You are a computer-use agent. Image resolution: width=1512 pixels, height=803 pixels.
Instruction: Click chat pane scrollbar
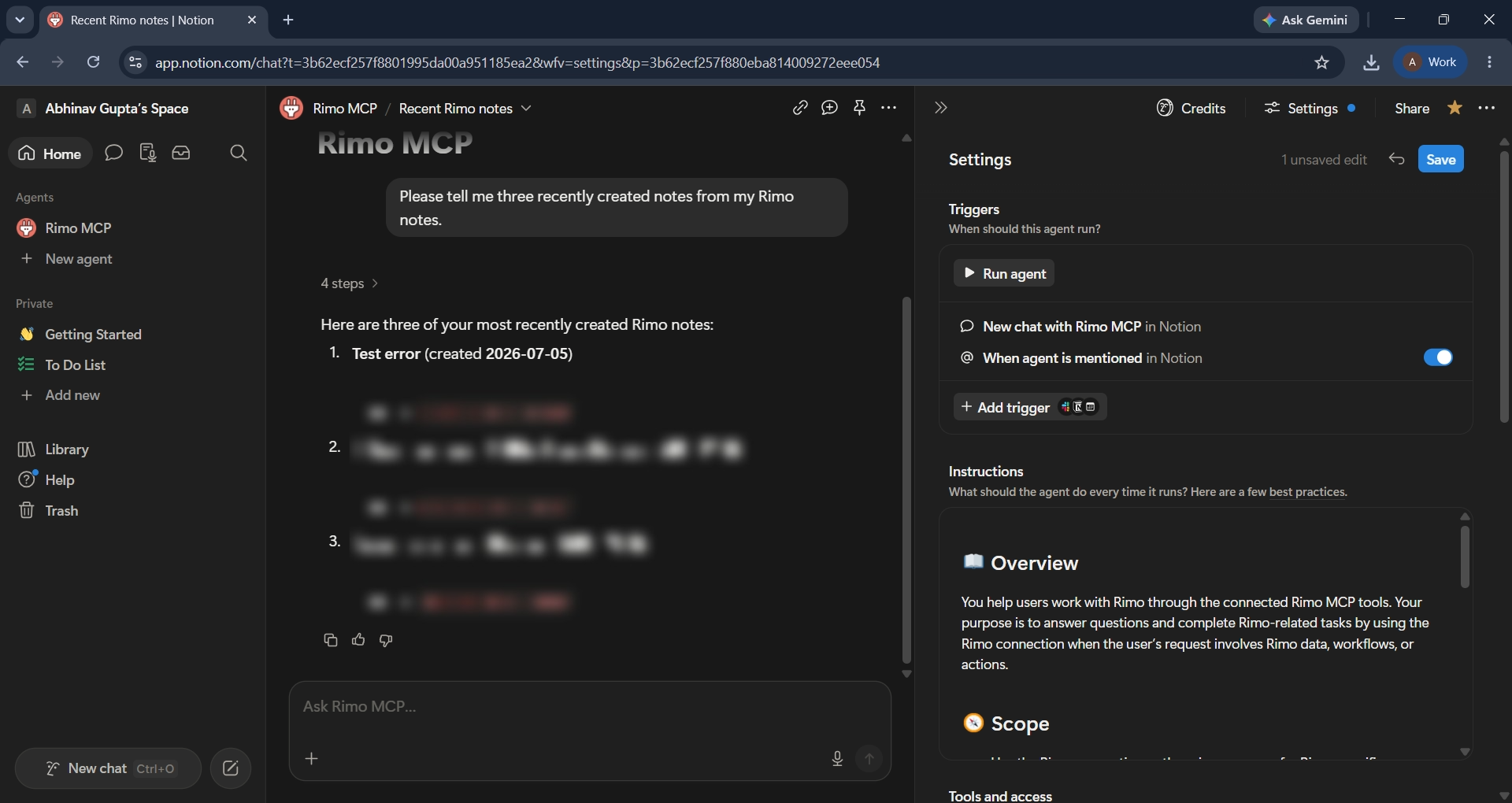(x=906, y=480)
